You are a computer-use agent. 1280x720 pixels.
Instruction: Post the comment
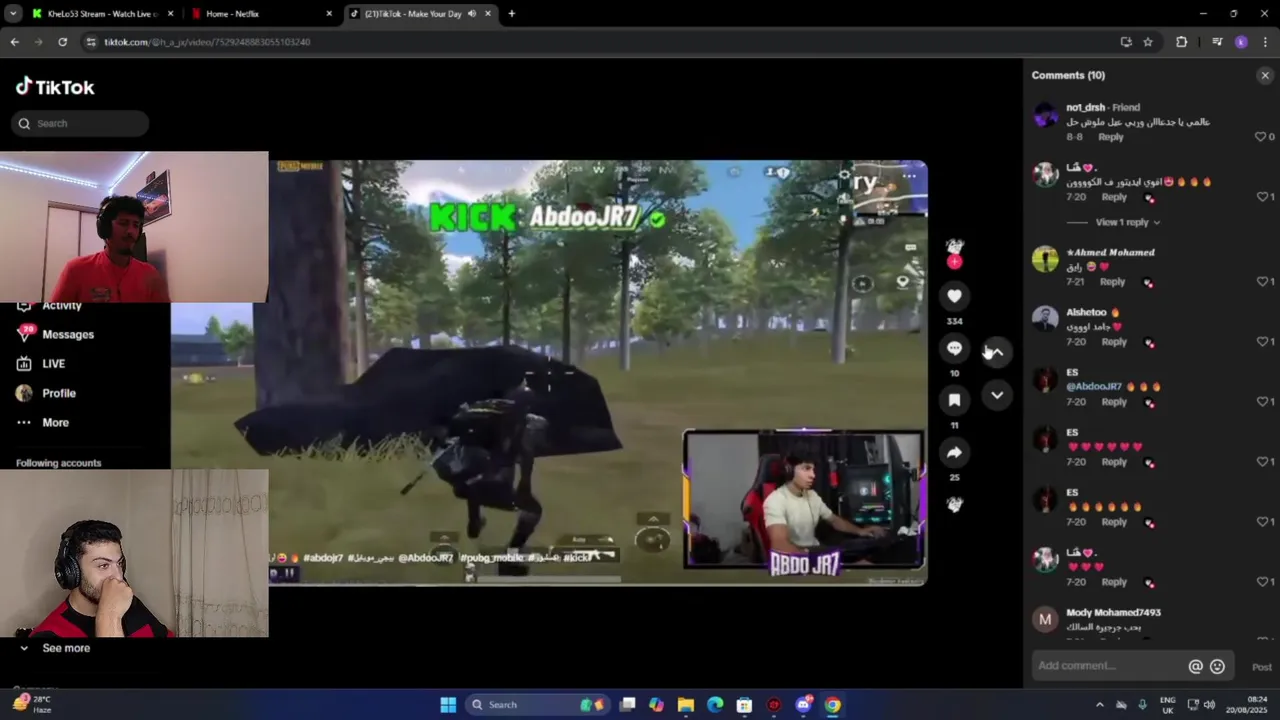tap(1262, 667)
